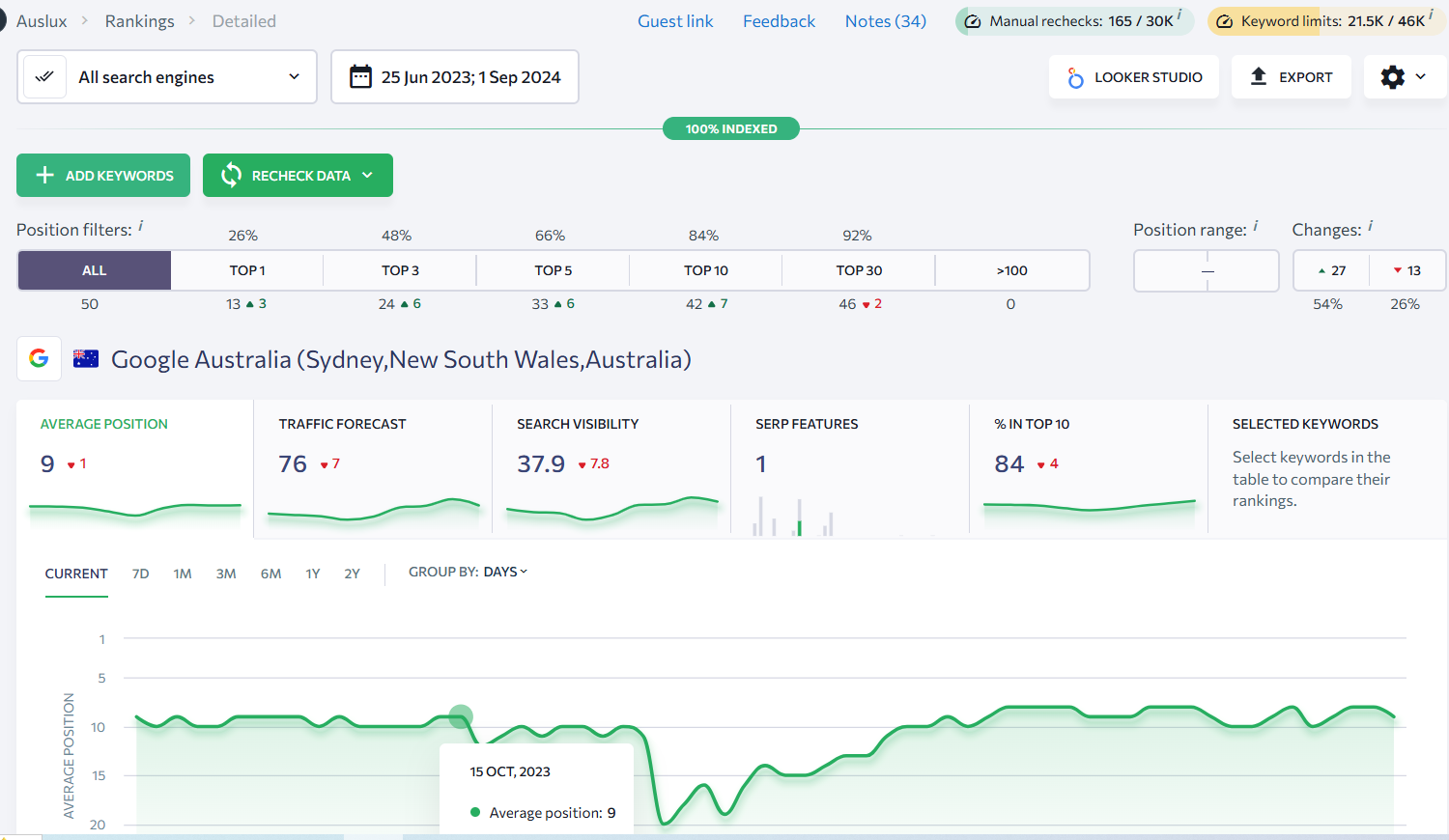
Task: Switch chart period to 1M
Action: pos(183,574)
